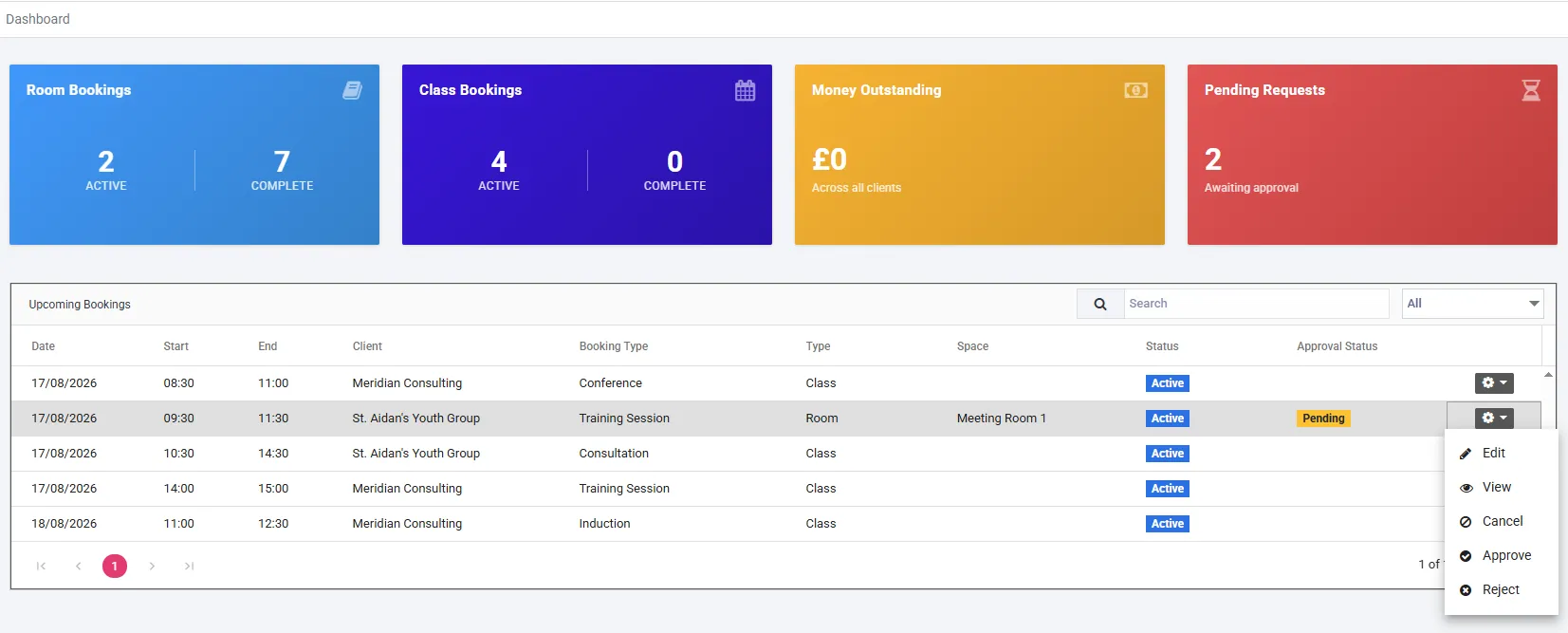This screenshot has height=633, width=1568.
Task: Click Meridian Consulting in 14:00 row
Action: pyautogui.click(x=407, y=489)
